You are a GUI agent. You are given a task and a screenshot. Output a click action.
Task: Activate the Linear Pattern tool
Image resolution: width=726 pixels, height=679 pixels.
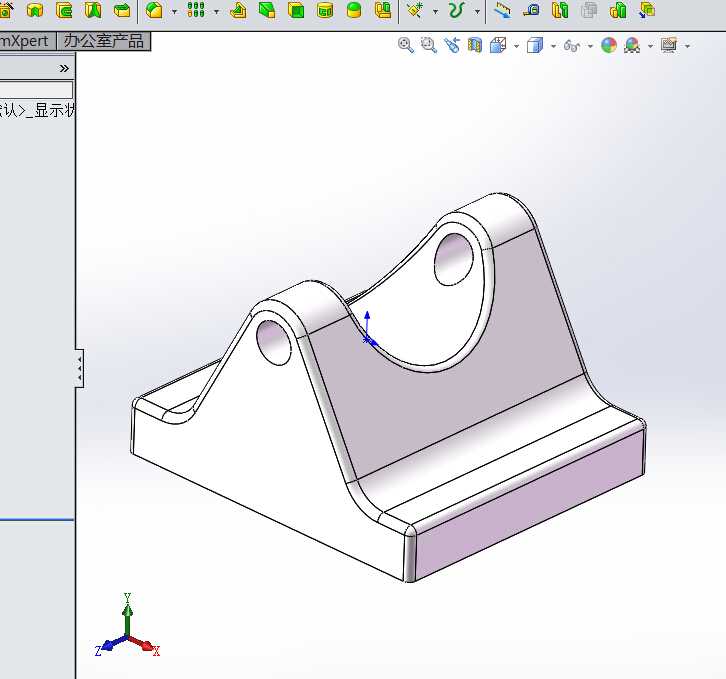tap(196, 10)
